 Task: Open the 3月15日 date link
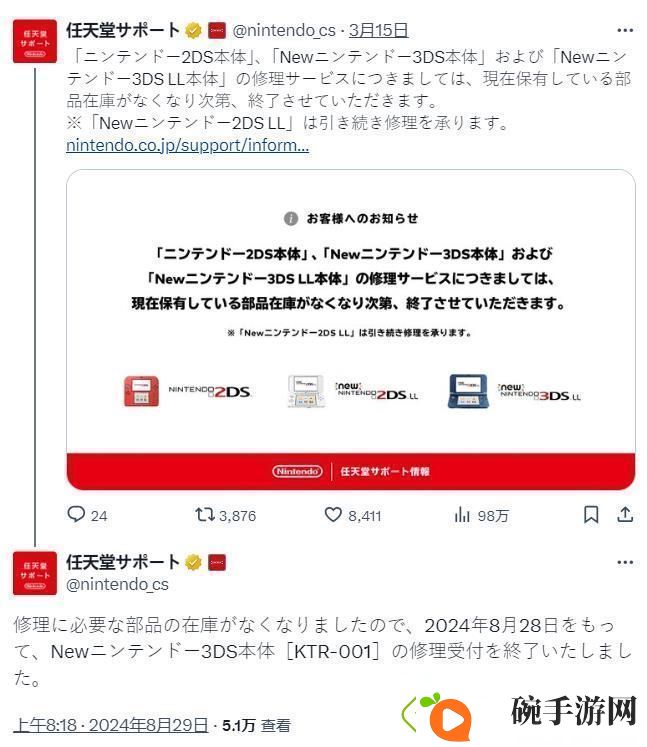click(378, 30)
